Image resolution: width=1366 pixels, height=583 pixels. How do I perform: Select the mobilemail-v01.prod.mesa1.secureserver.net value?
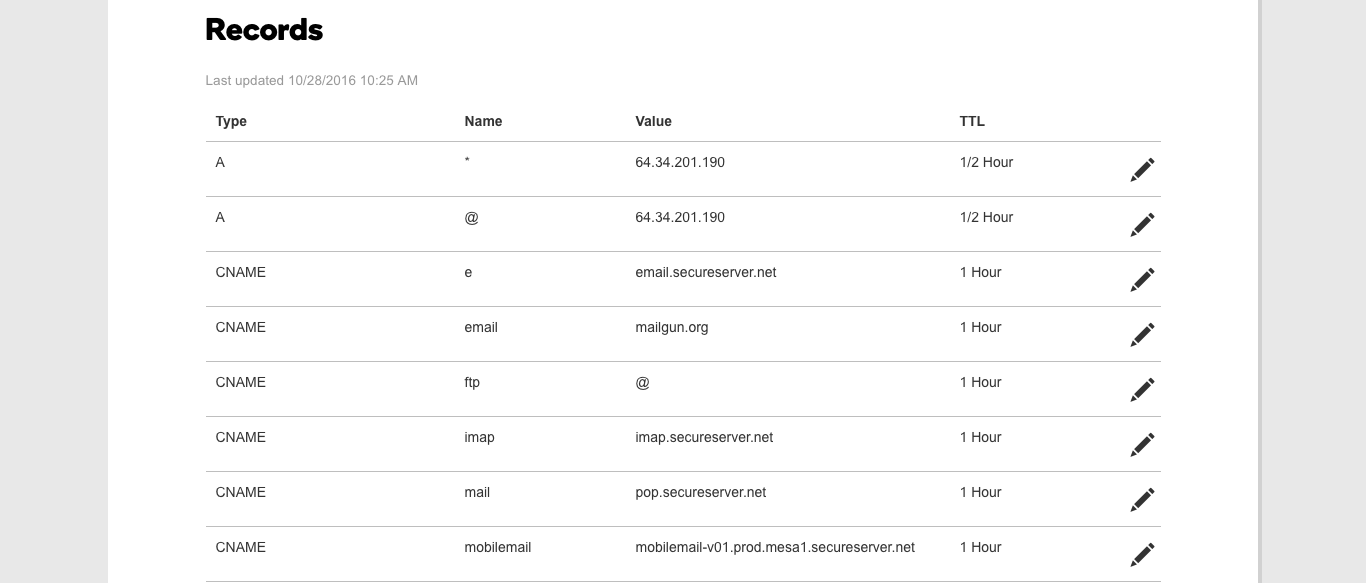click(775, 547)
